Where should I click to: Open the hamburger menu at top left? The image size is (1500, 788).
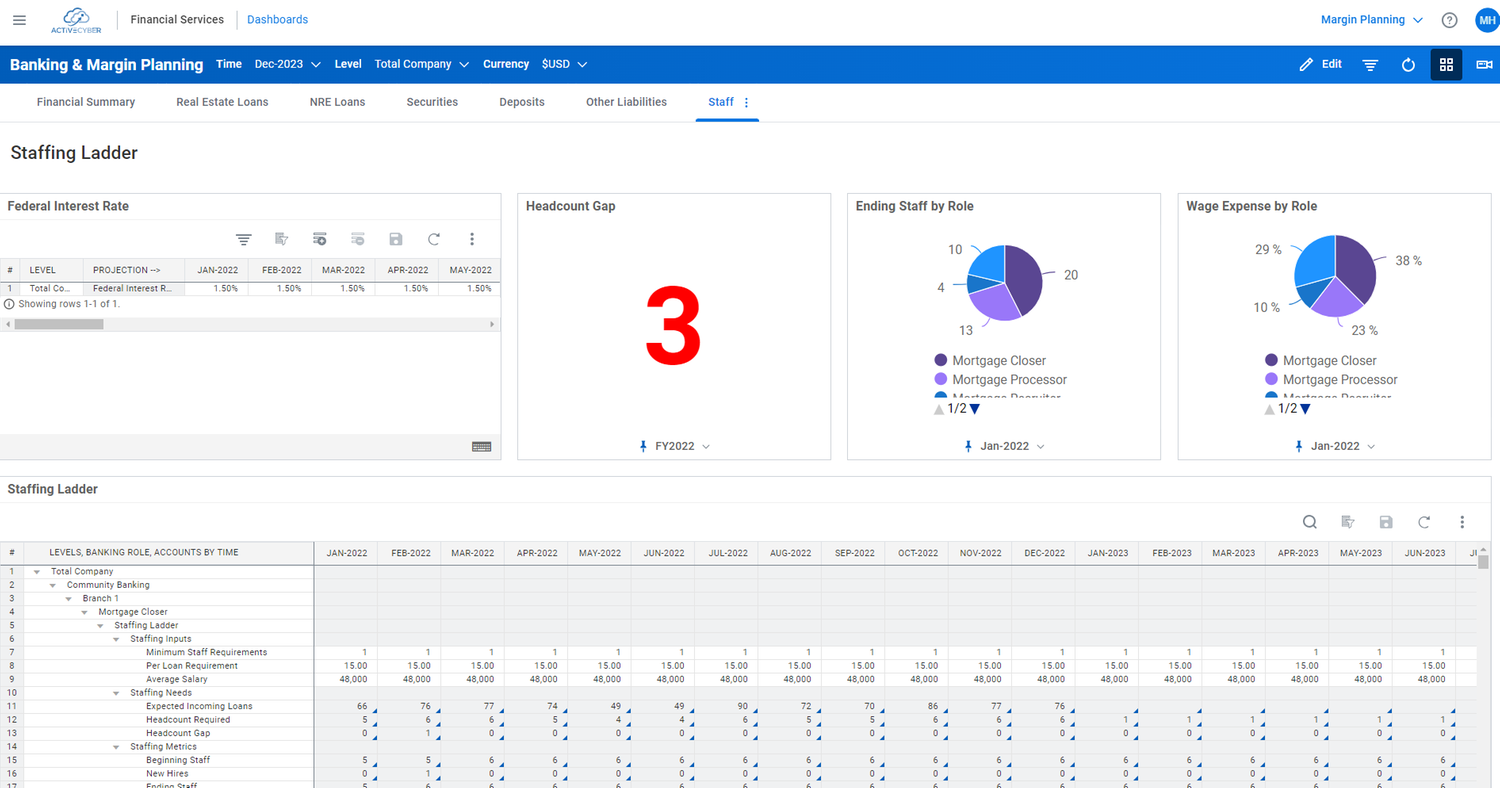19,19
